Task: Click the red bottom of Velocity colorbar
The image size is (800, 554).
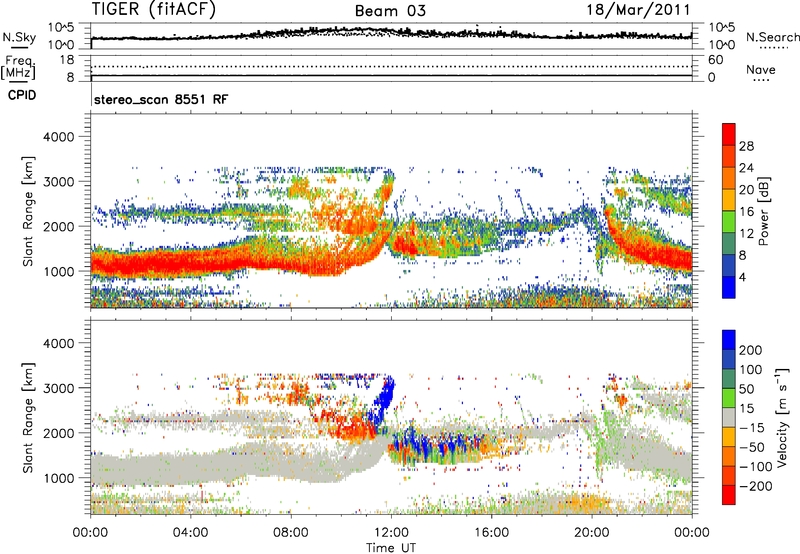Action: coord(729,495)
